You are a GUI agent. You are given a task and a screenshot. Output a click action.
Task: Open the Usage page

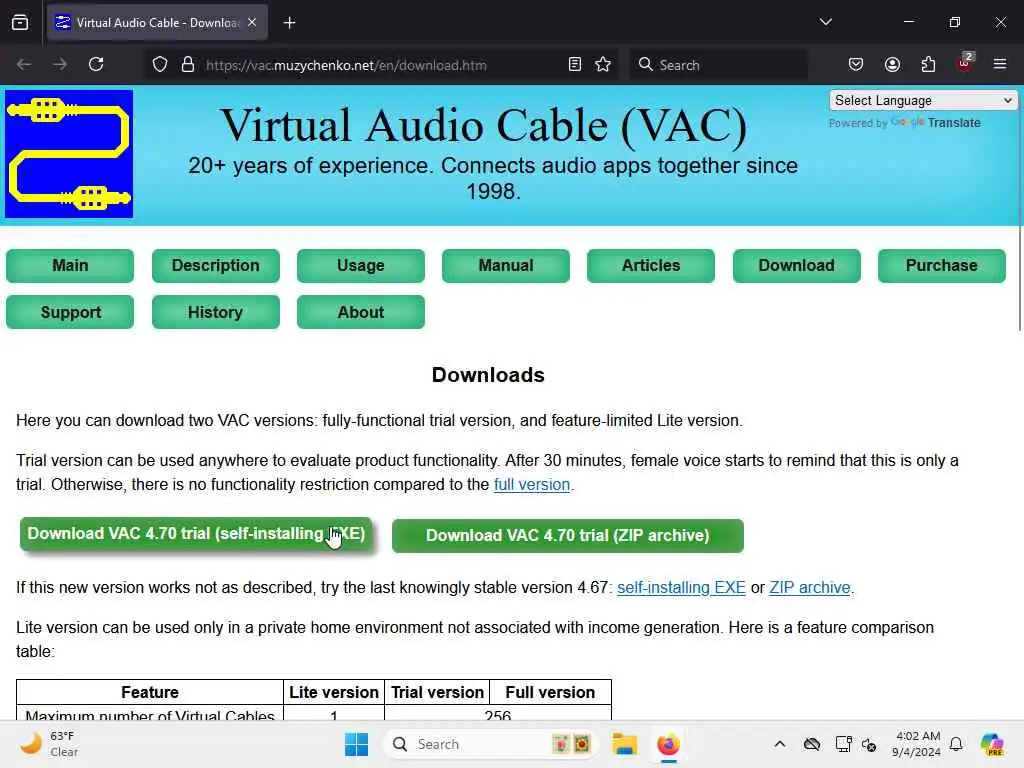(x=360, y=266)
